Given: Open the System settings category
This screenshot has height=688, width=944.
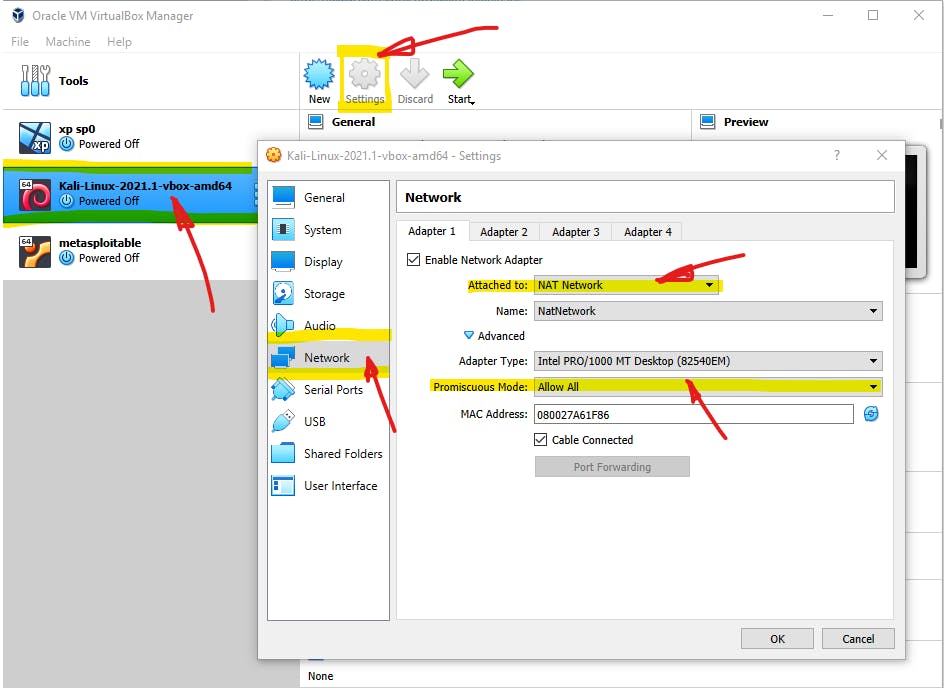Looking at the screenshot, I should pos(328,229).
